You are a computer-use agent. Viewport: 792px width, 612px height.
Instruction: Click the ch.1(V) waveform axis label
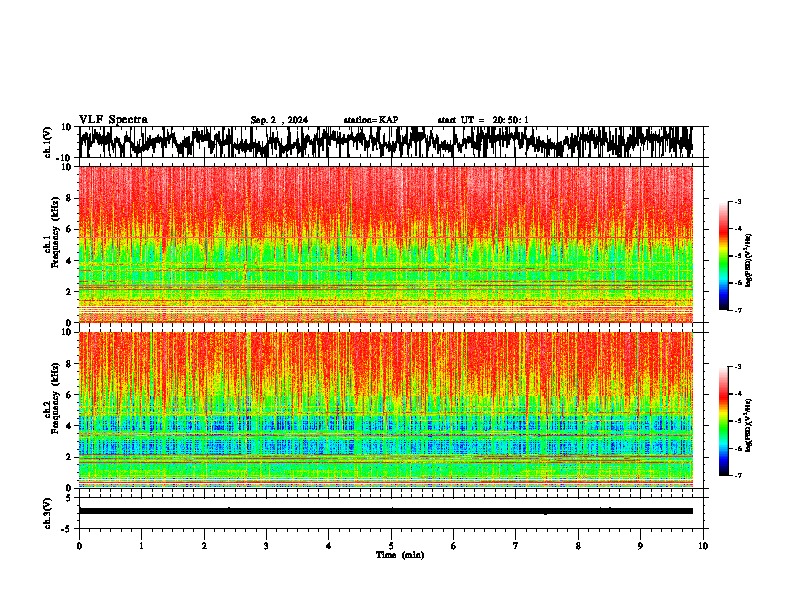pos(48,142)
